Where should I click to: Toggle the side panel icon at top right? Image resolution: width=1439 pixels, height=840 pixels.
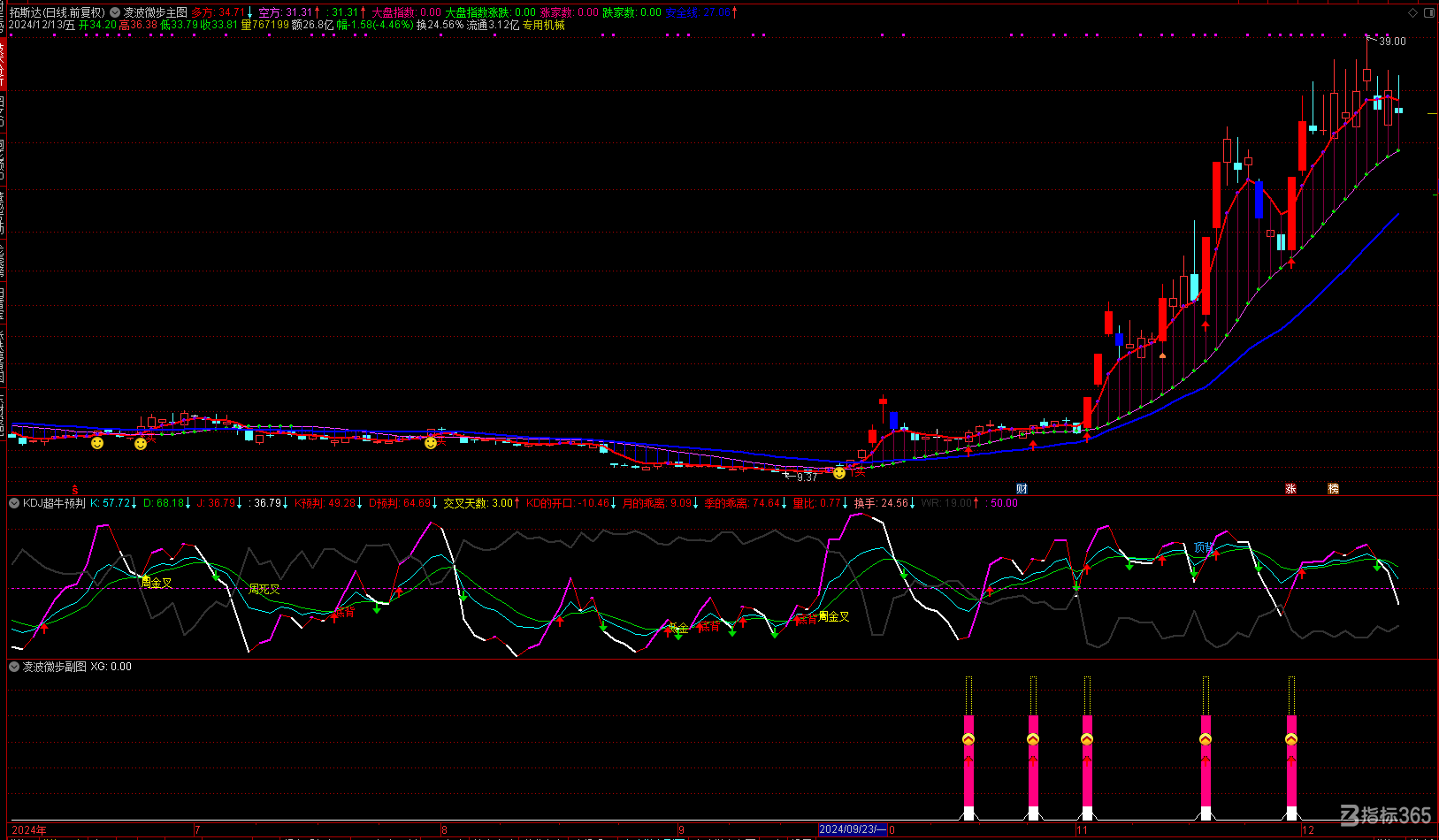tap(1429, 12)
